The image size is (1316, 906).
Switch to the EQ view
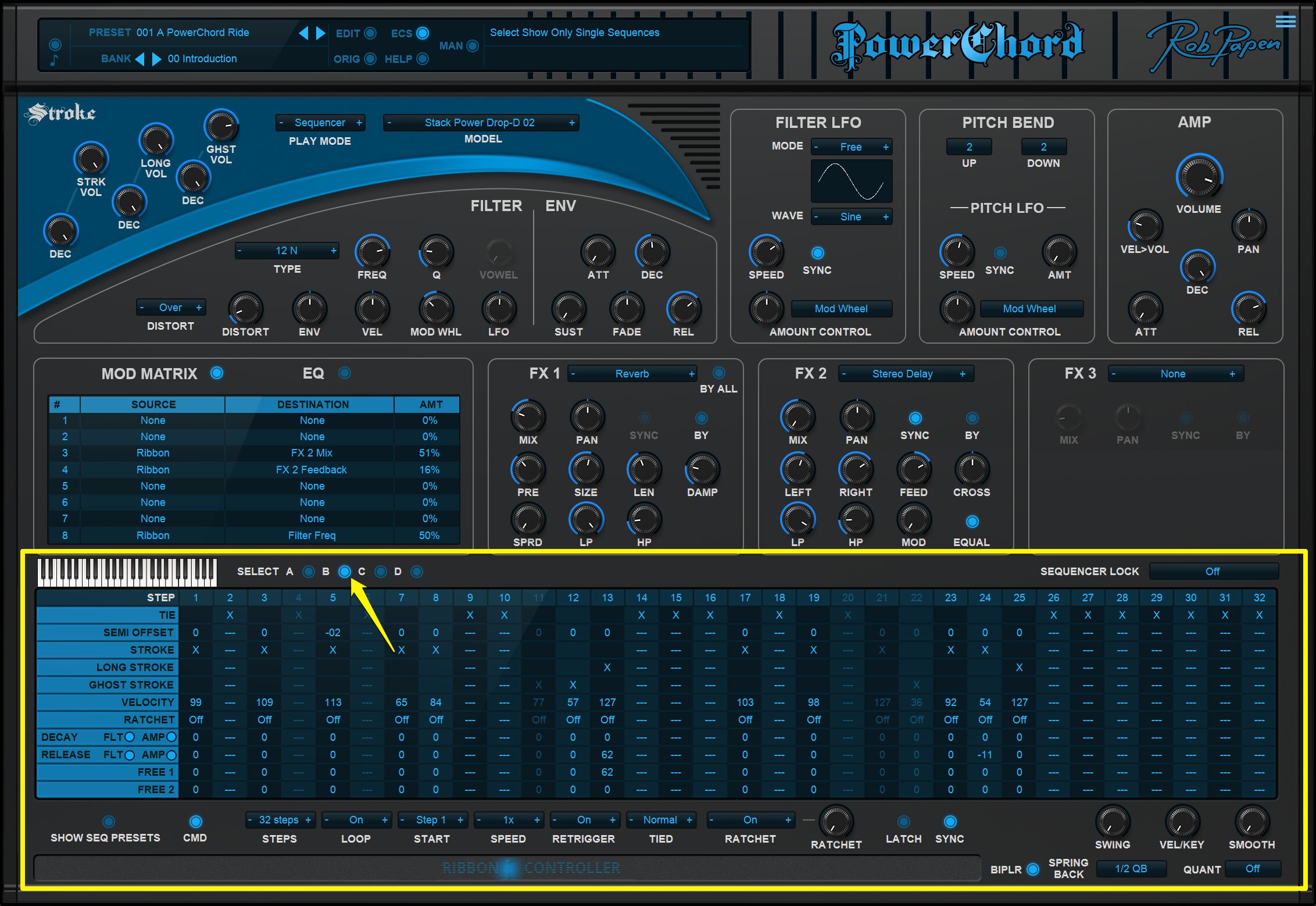345,373
